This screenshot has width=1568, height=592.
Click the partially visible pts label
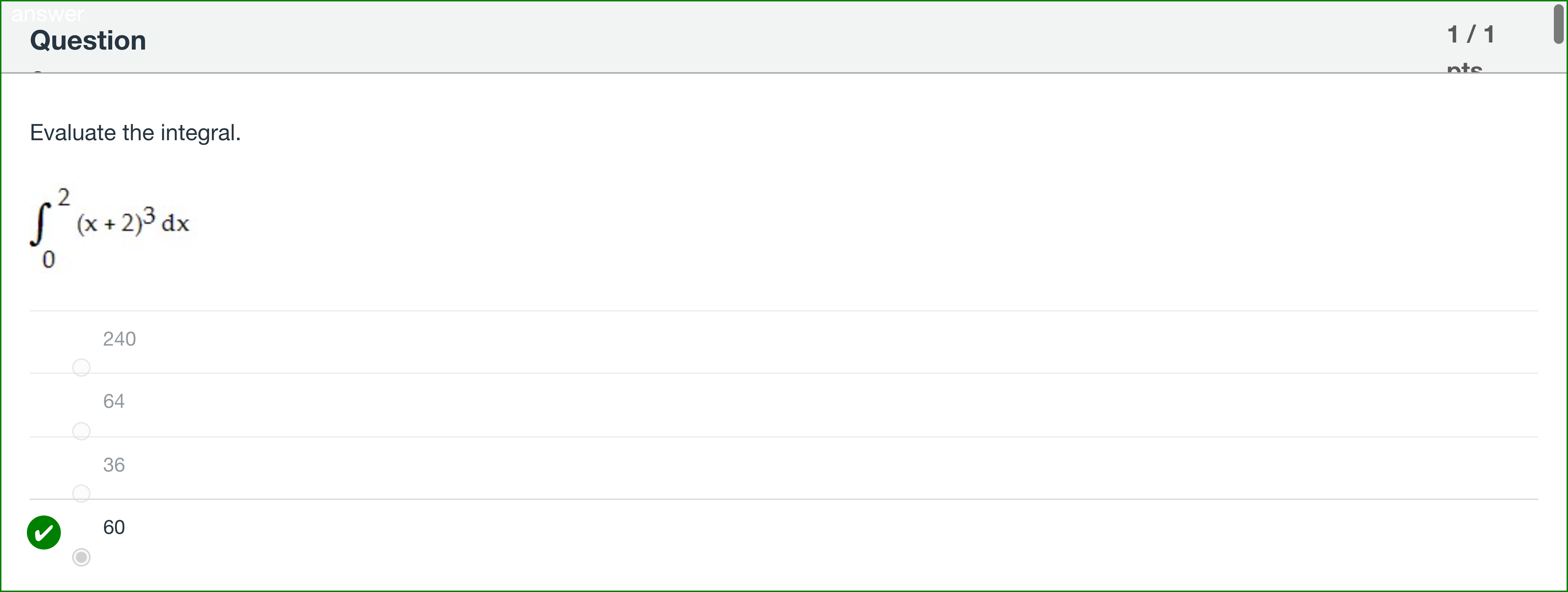click(1464, 68)
